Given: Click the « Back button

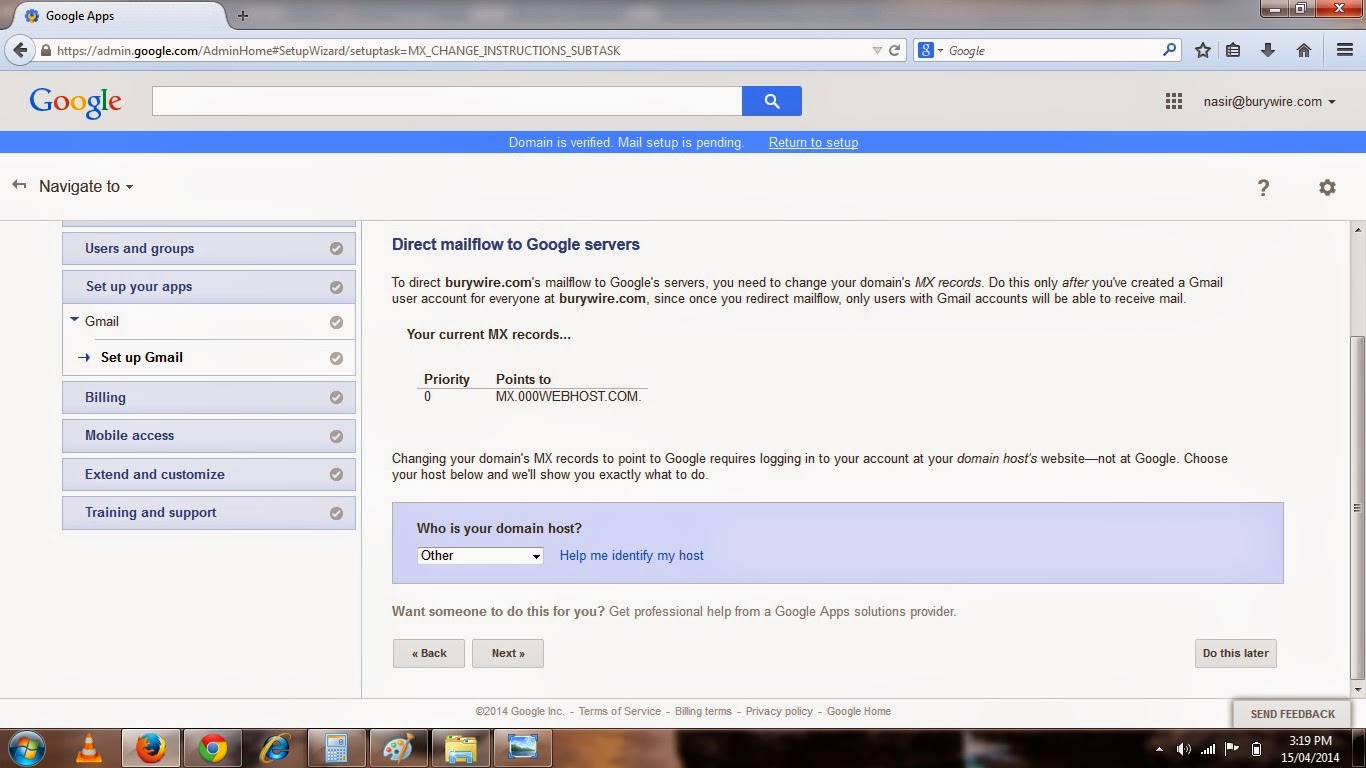Looking at the screenshot, I should click(428, 653).
